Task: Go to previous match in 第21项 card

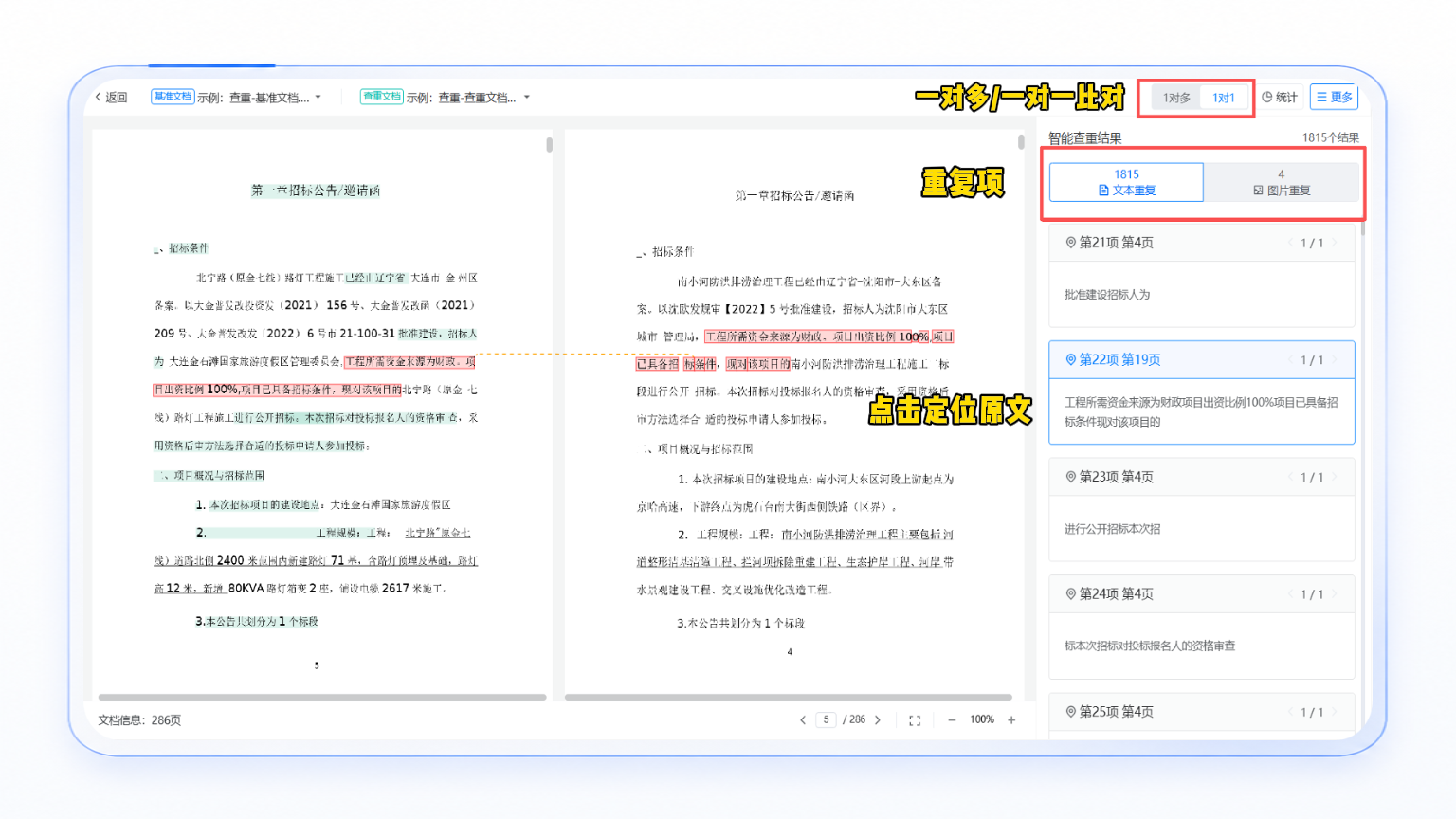Action: point(1290,243)
